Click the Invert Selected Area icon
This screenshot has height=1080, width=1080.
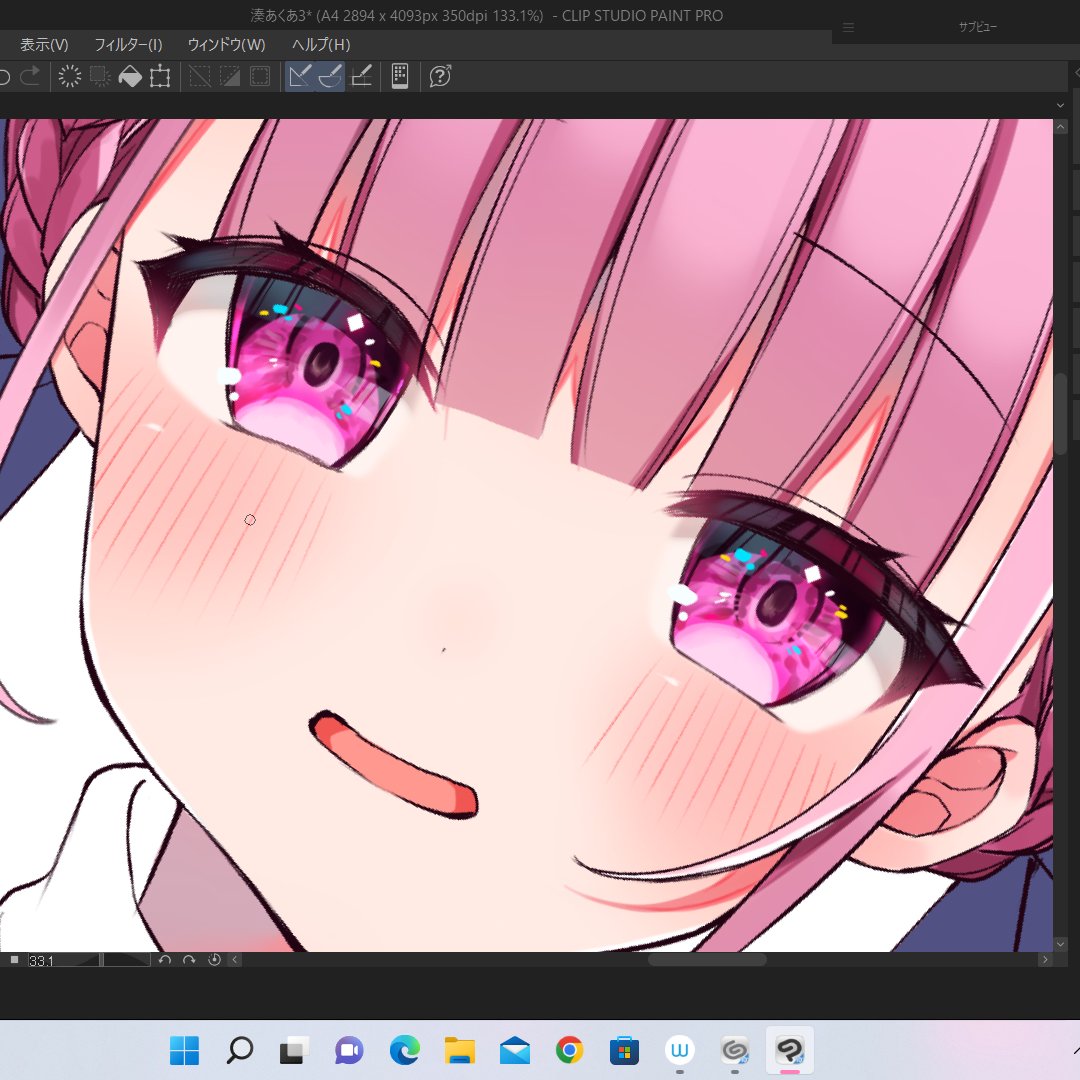pyautogui.click(x=229, y=76)
